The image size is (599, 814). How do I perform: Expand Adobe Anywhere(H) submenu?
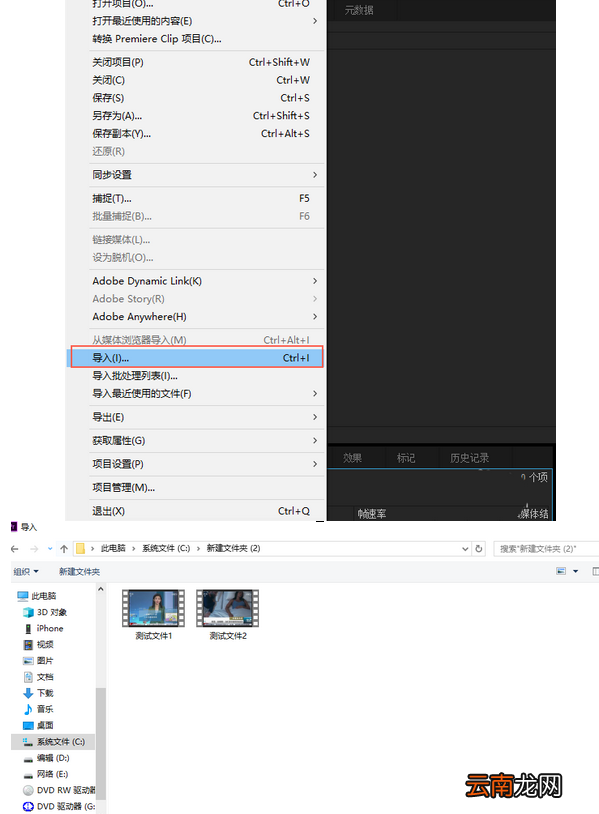(x=206, y=317)
